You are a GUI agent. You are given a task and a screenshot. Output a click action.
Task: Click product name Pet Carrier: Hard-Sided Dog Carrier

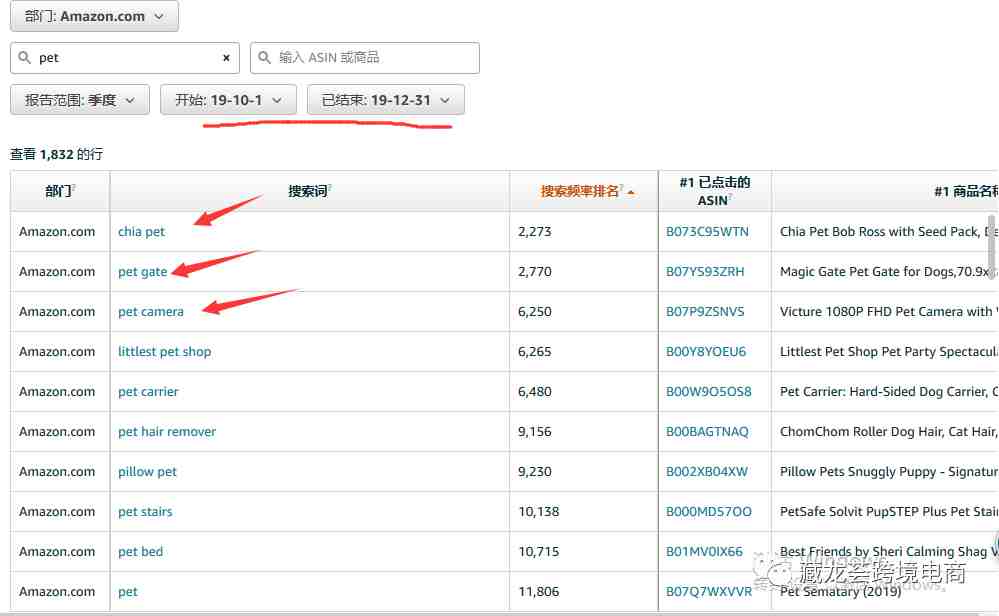tap(889, 392)
